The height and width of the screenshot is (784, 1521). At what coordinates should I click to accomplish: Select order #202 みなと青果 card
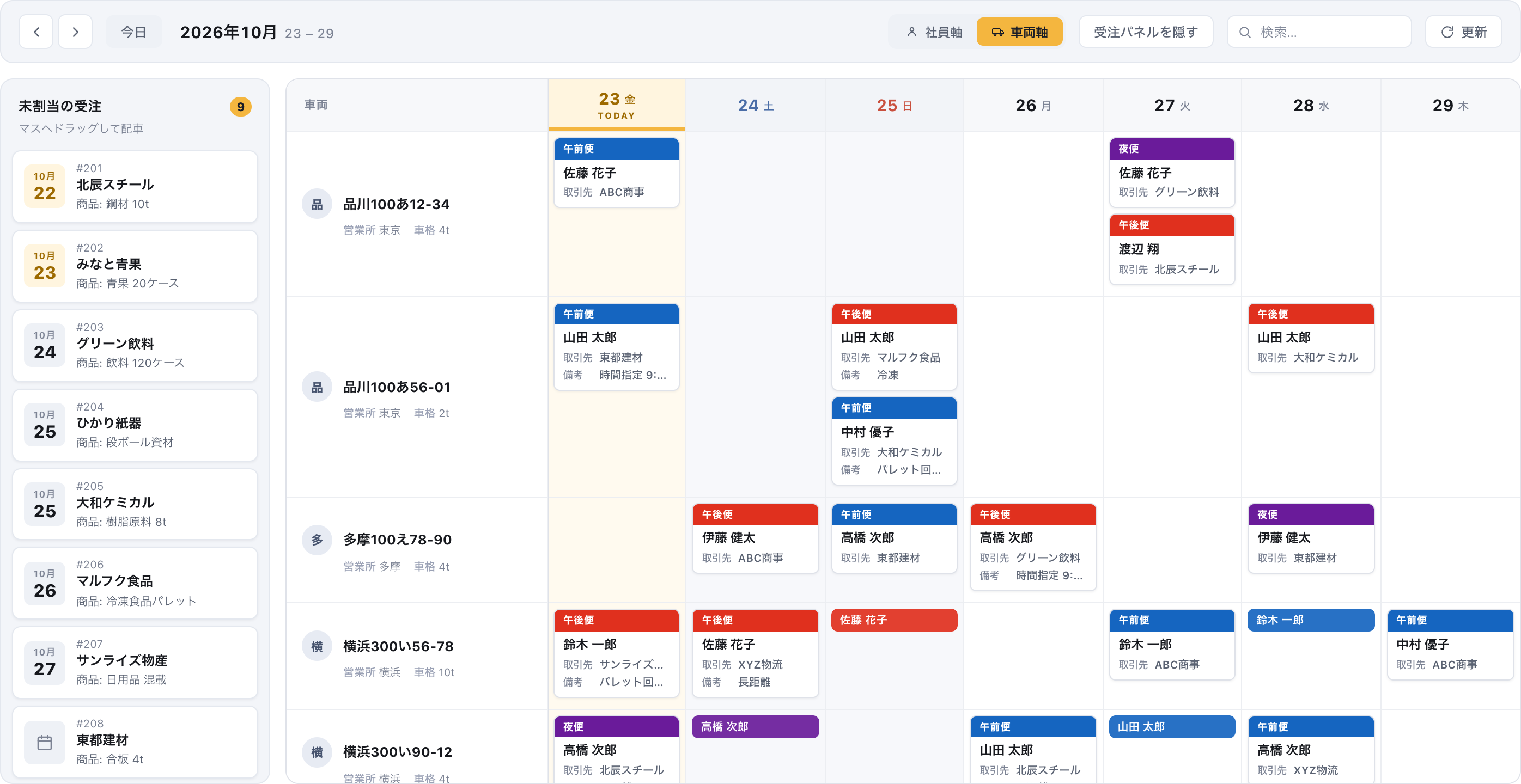tap(135, 266)
